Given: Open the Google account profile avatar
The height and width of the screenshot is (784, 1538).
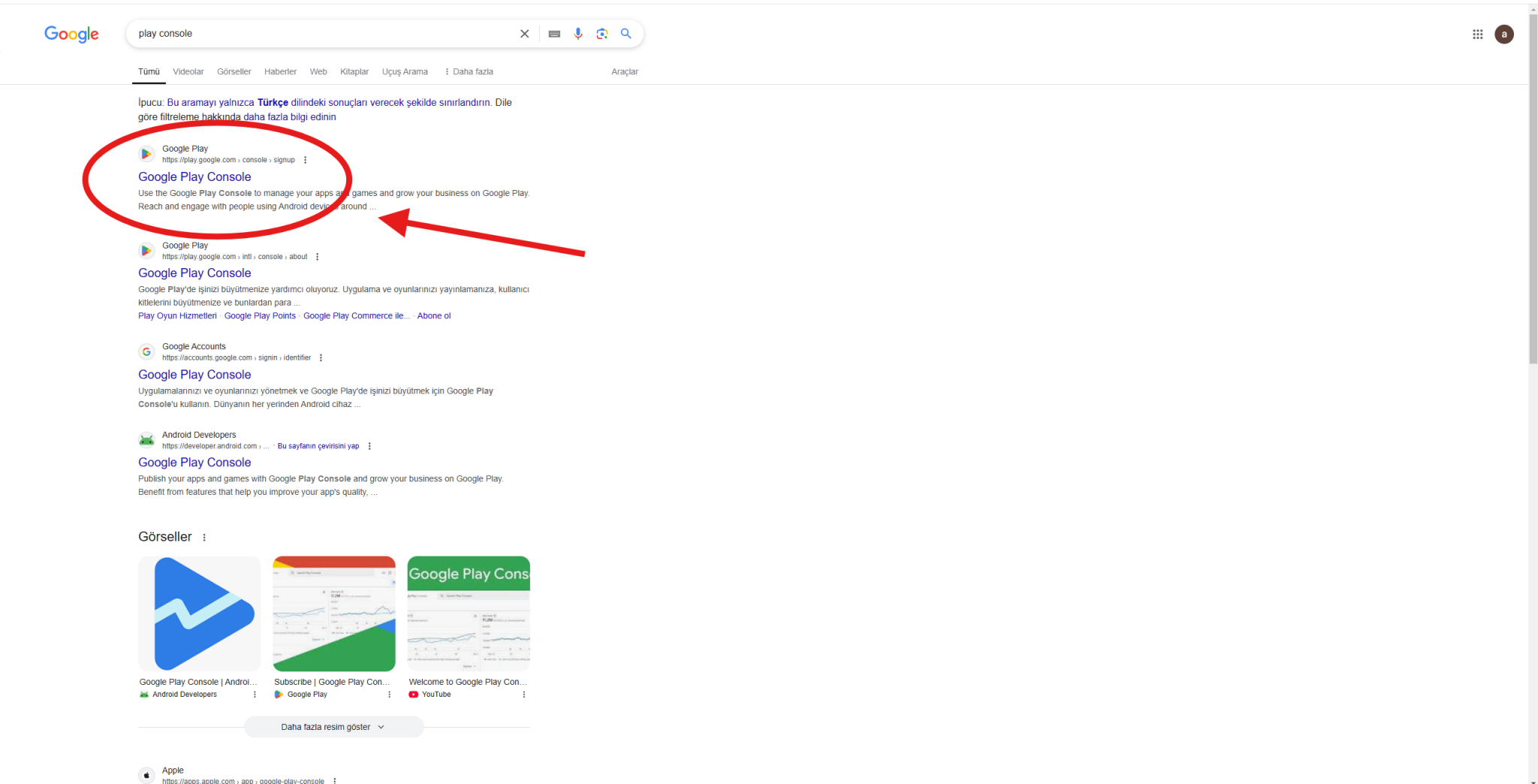Looking at the screenshot, I should pyautogui.click(x=1503, y=34).
